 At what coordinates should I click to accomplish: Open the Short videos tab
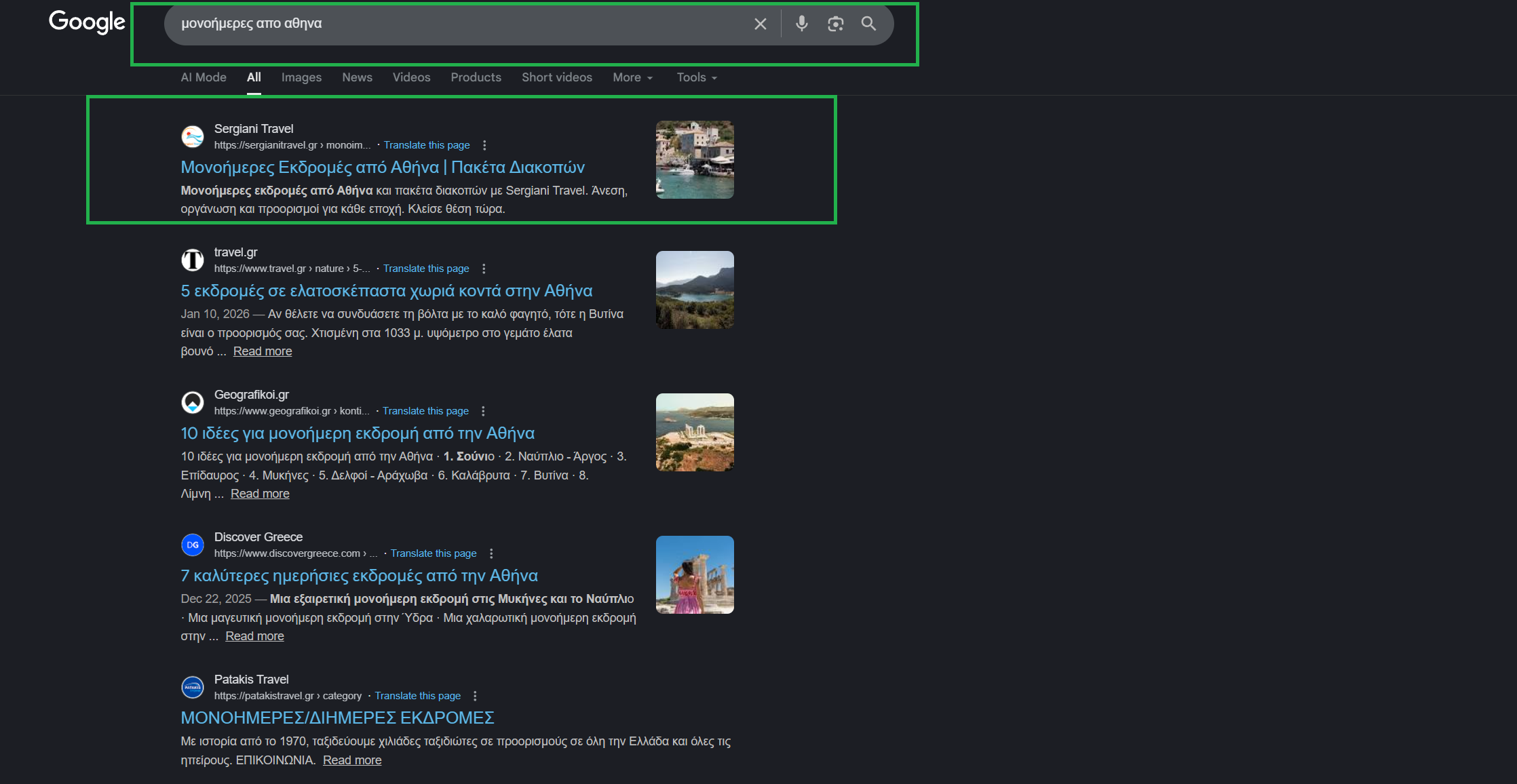pos(556,77)
